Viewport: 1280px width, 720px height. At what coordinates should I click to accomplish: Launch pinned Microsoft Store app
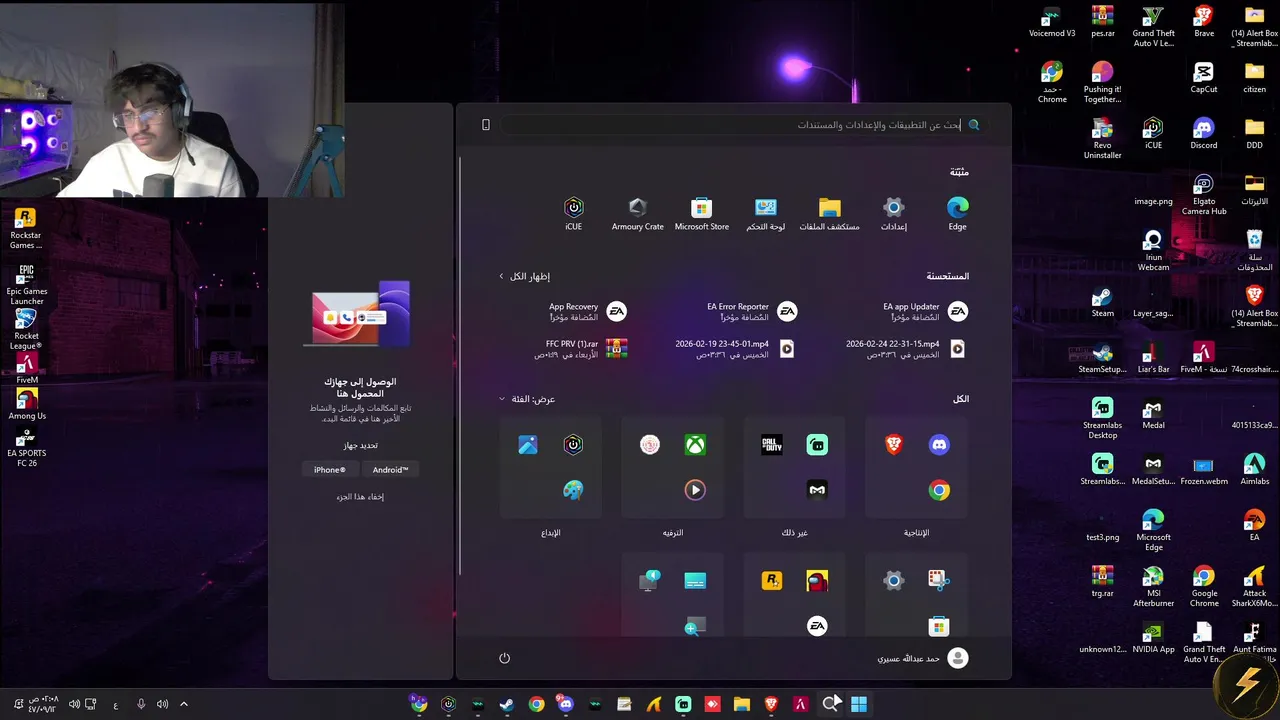pos(701,214)
